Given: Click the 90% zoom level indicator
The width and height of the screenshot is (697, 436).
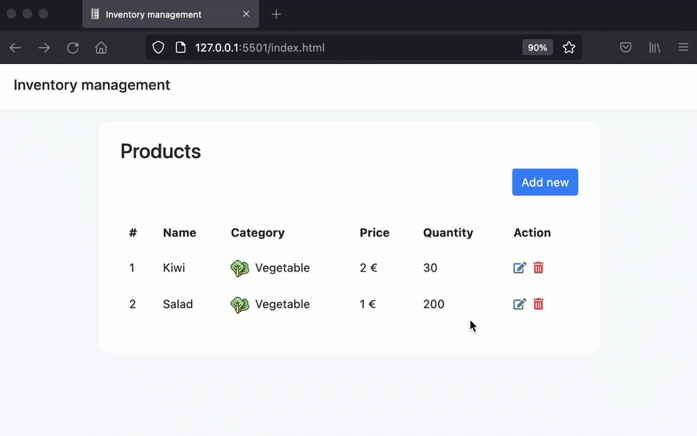Looking at the screenshot, I should tap(537, 48).
